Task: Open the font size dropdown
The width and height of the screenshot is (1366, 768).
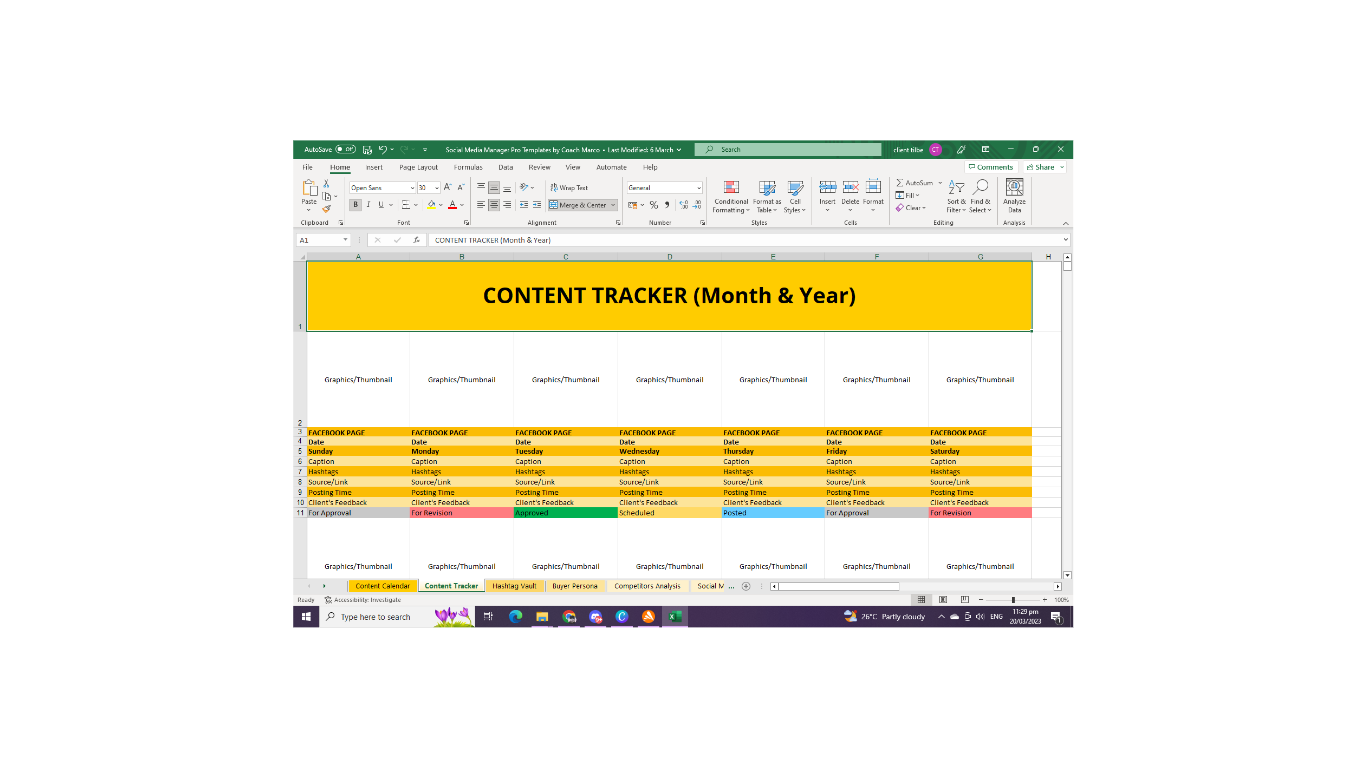Action: coord(437,187)
